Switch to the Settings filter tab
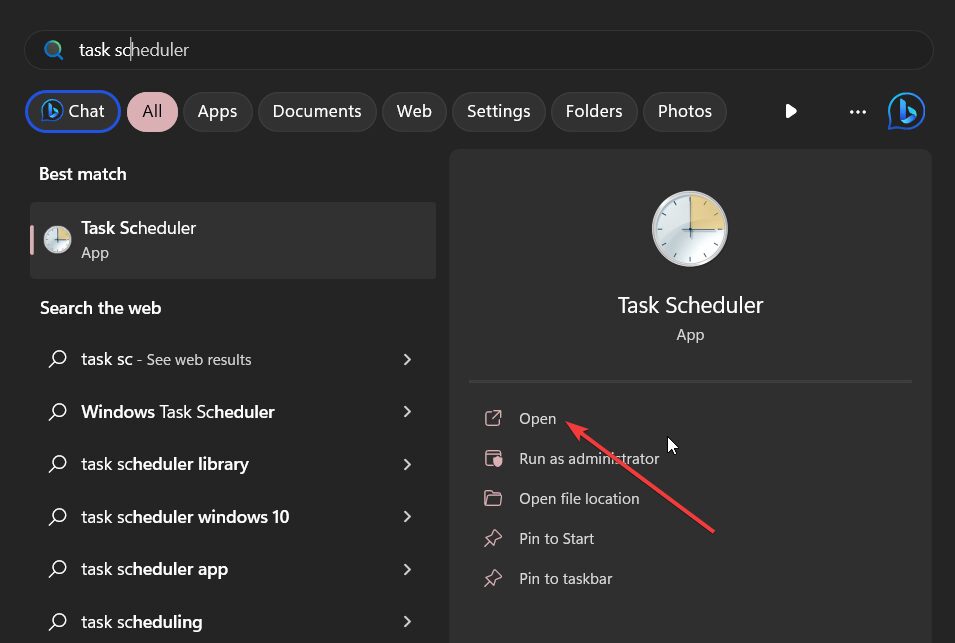Viewport: 955px width, 643px height. [498, 111]
